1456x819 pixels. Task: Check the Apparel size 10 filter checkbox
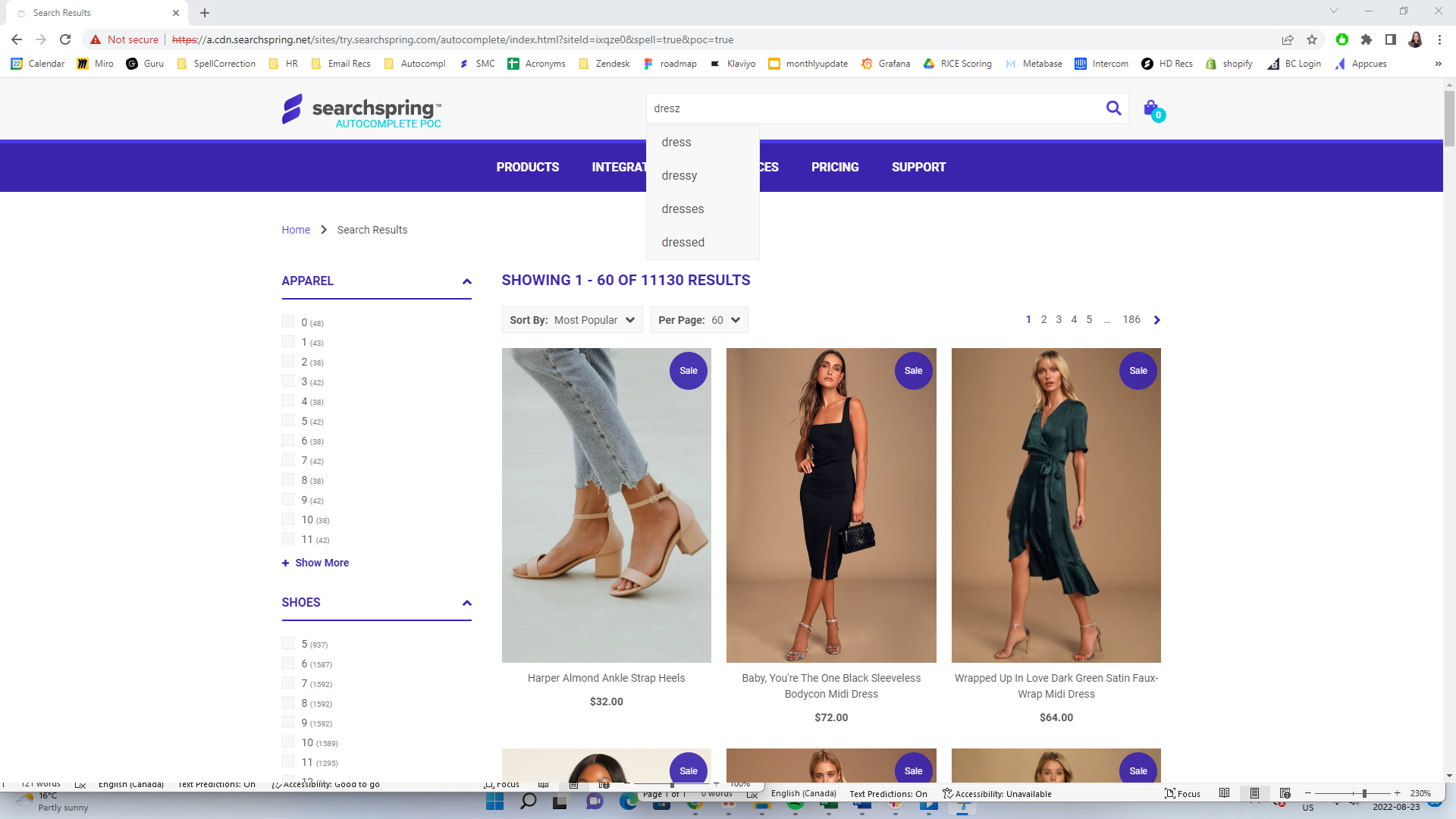[288, 519]
